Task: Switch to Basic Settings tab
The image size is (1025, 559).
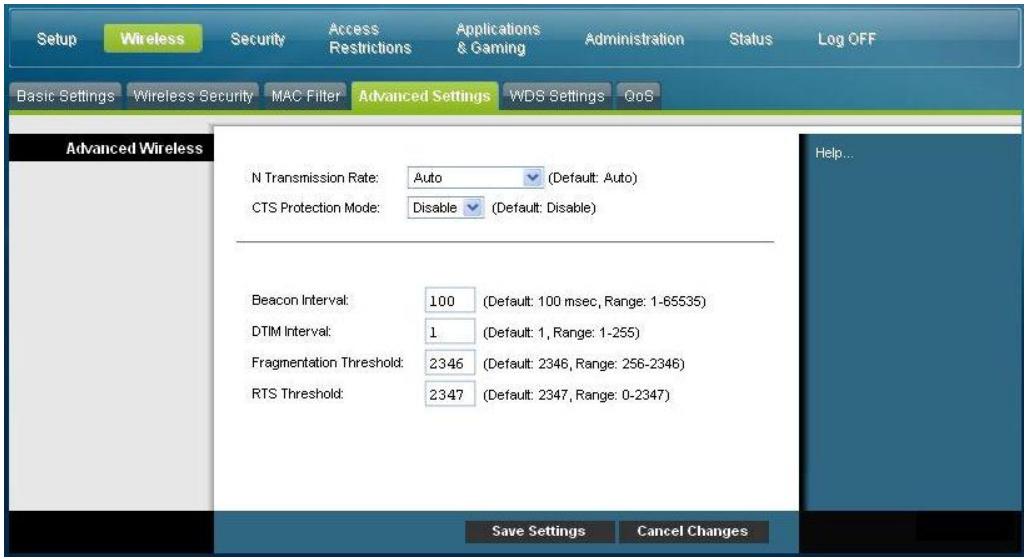Action: click(65, 96)
